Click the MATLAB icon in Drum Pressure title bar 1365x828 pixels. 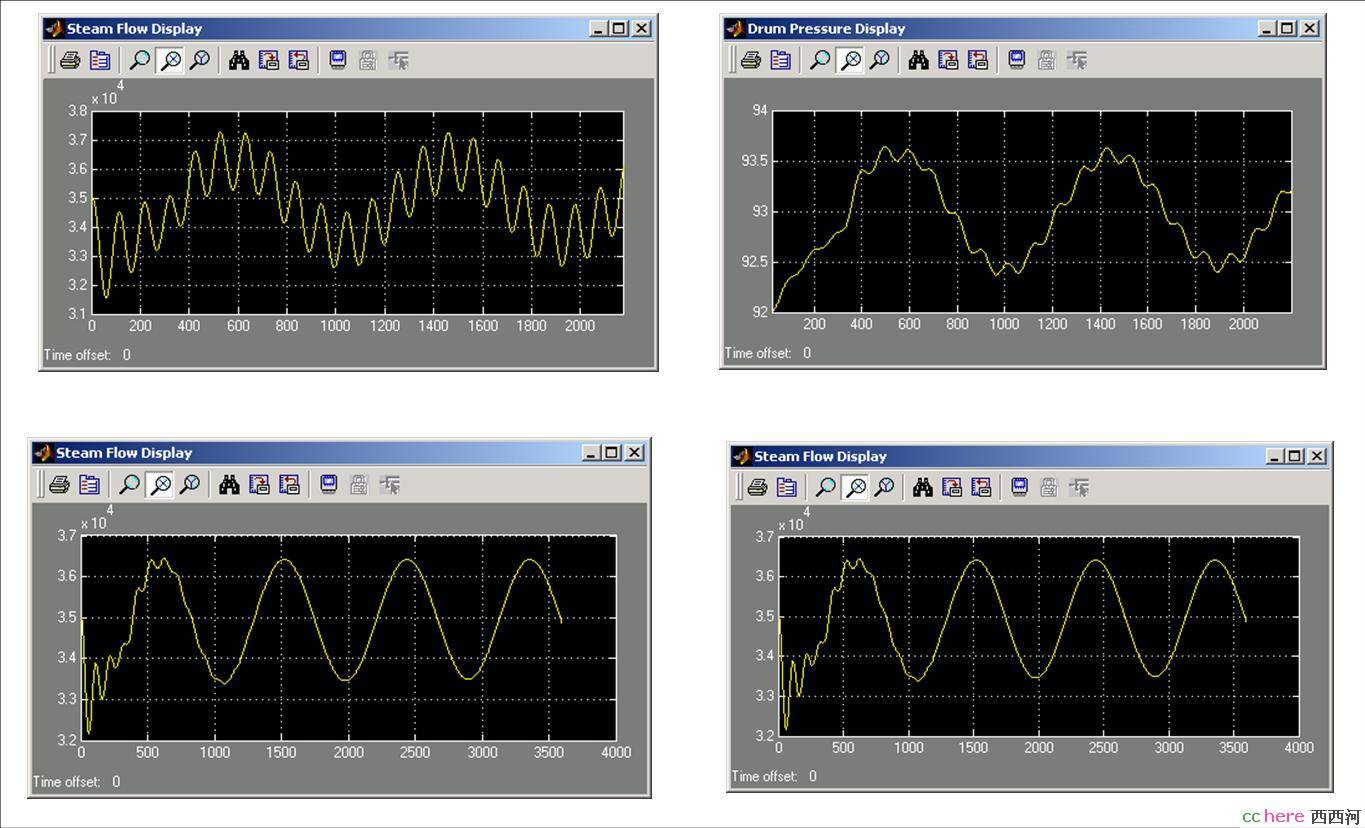coord(735,29)
